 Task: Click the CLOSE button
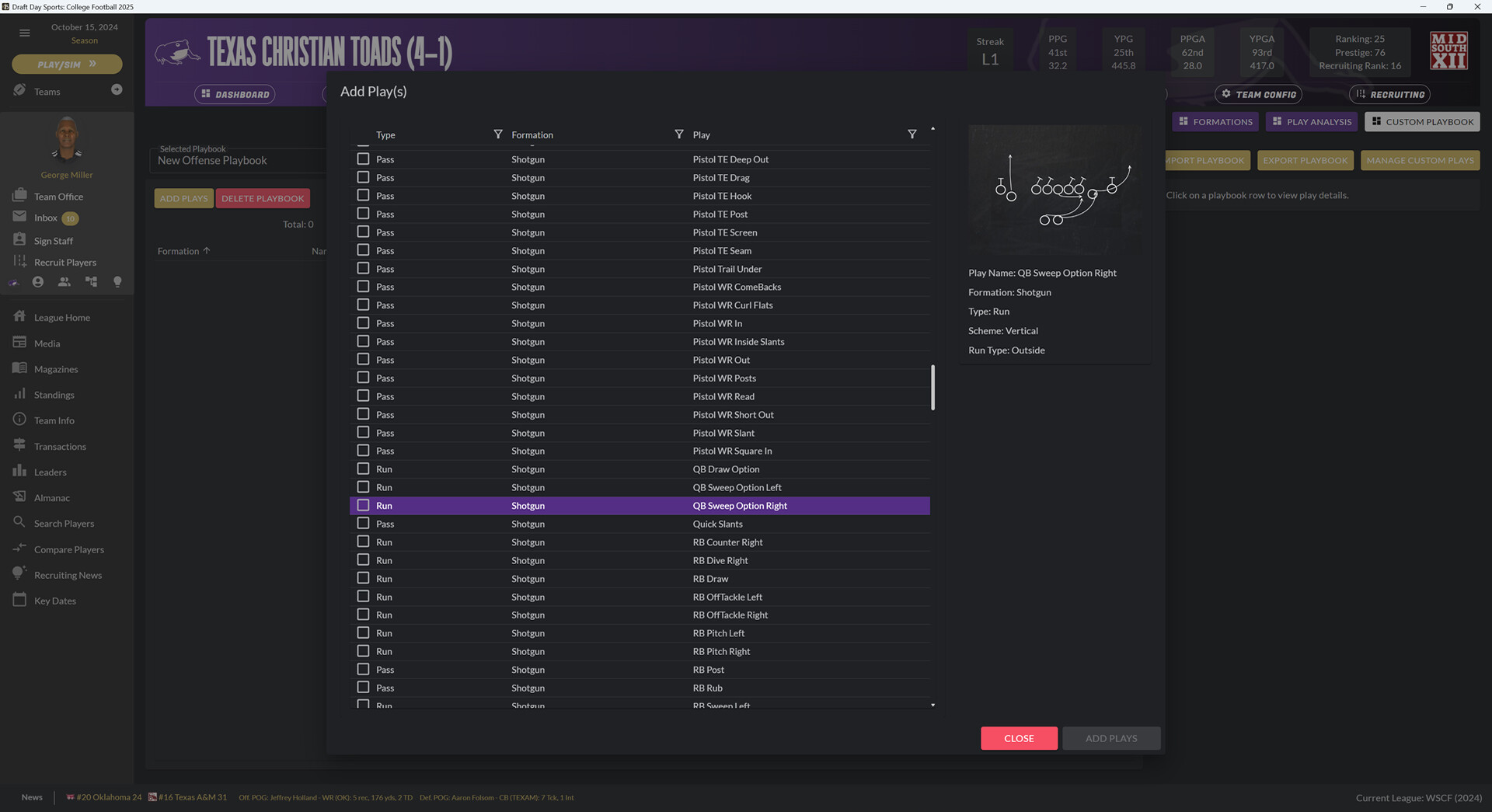click(1019, 738)
